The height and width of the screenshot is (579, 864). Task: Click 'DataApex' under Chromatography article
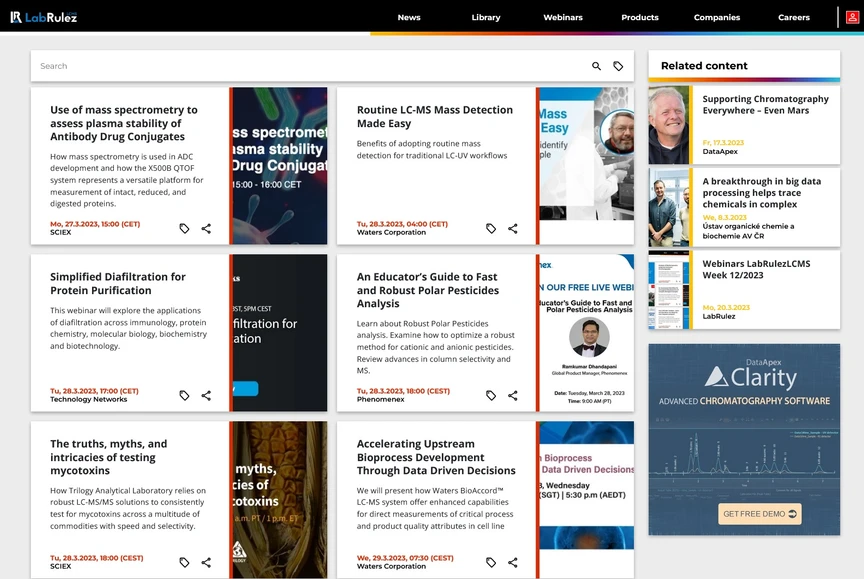click(x=720, y=151)
